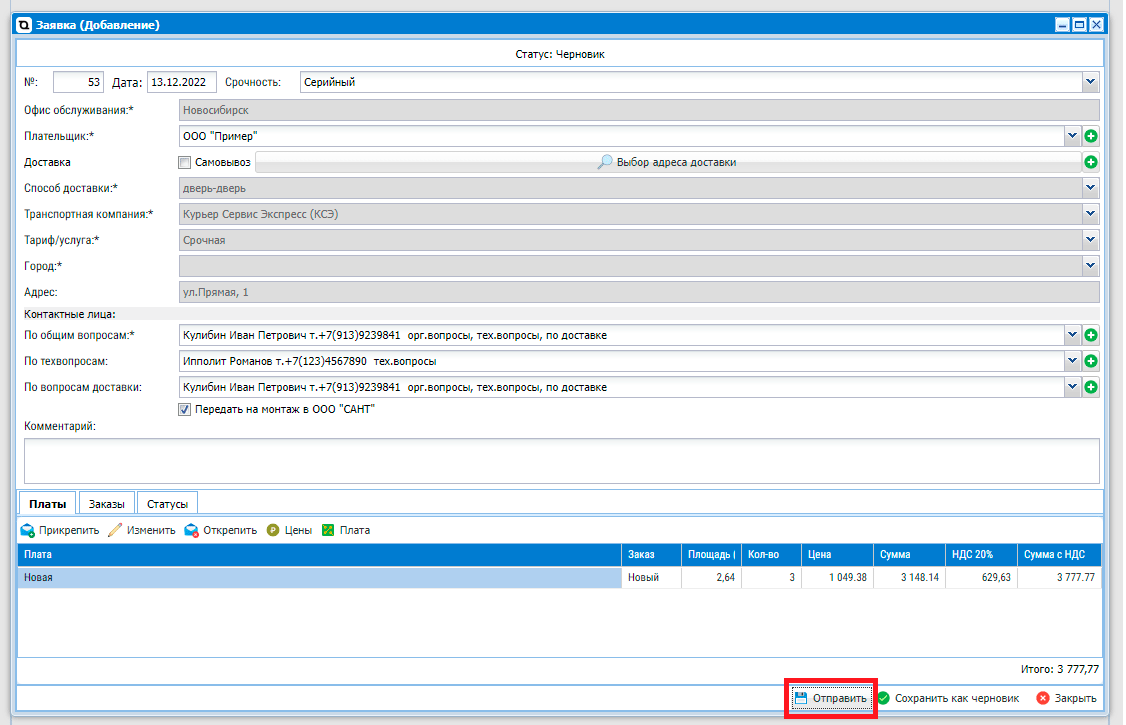Select the Новая row in the boards table
Image resolution: width=1126 pixels, height=725 pixels.
320,578
